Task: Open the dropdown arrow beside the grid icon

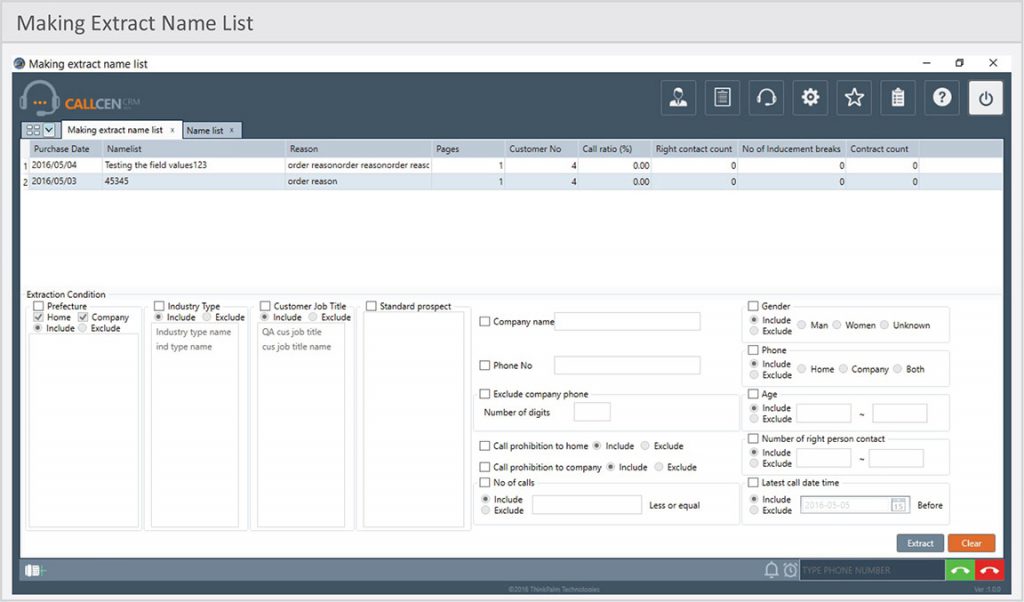Action: click(50, 130)
